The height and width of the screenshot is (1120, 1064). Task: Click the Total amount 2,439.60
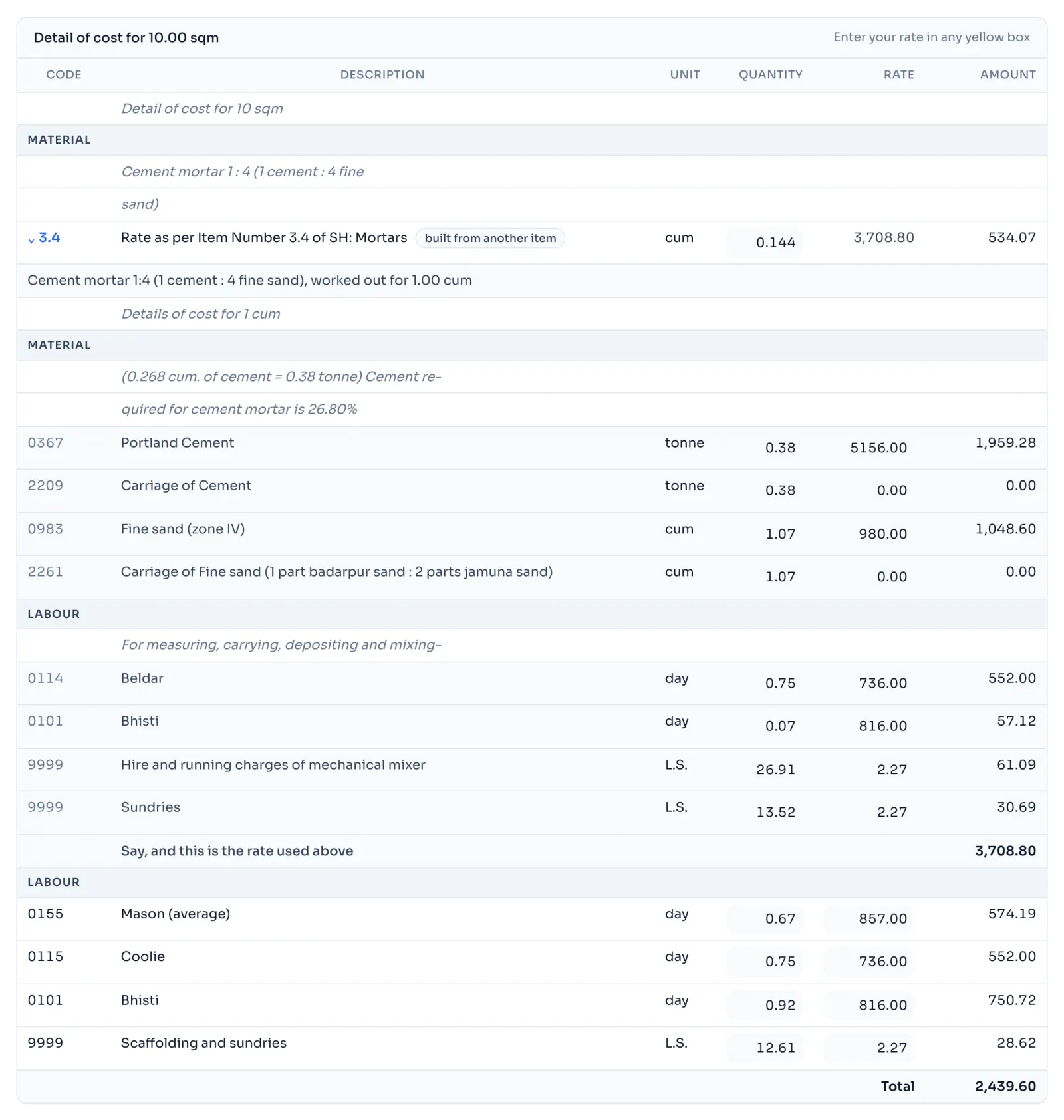(1005, 1087)
